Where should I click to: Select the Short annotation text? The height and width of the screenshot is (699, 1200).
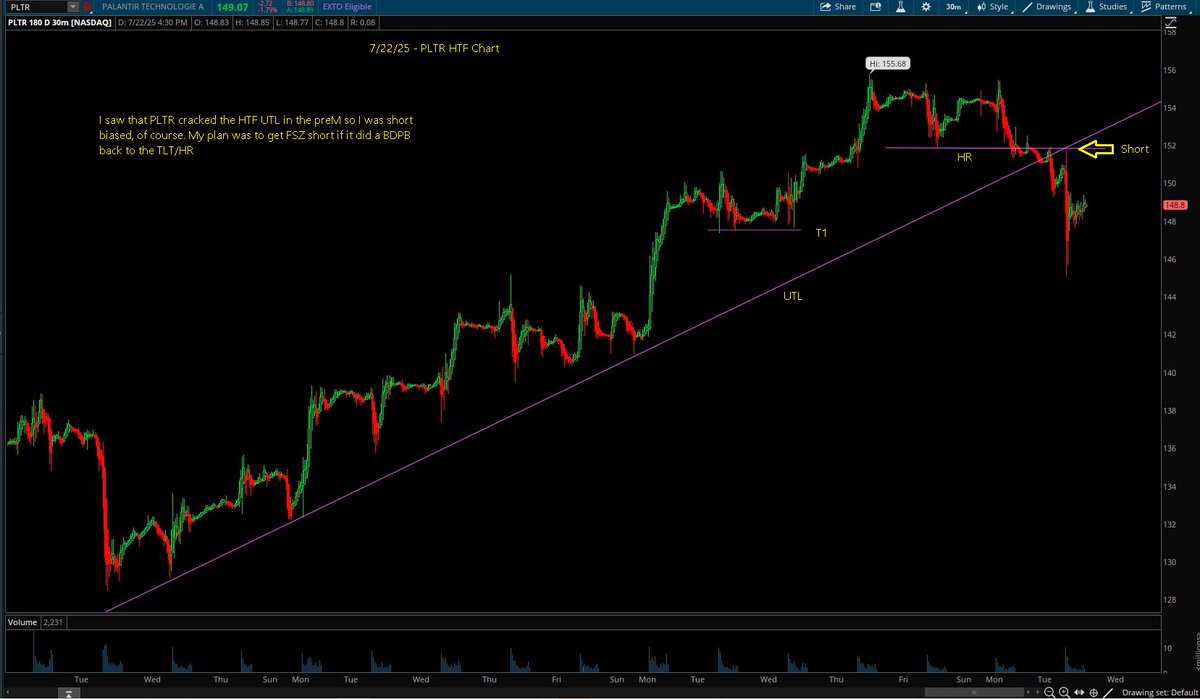click(1134, 148)
